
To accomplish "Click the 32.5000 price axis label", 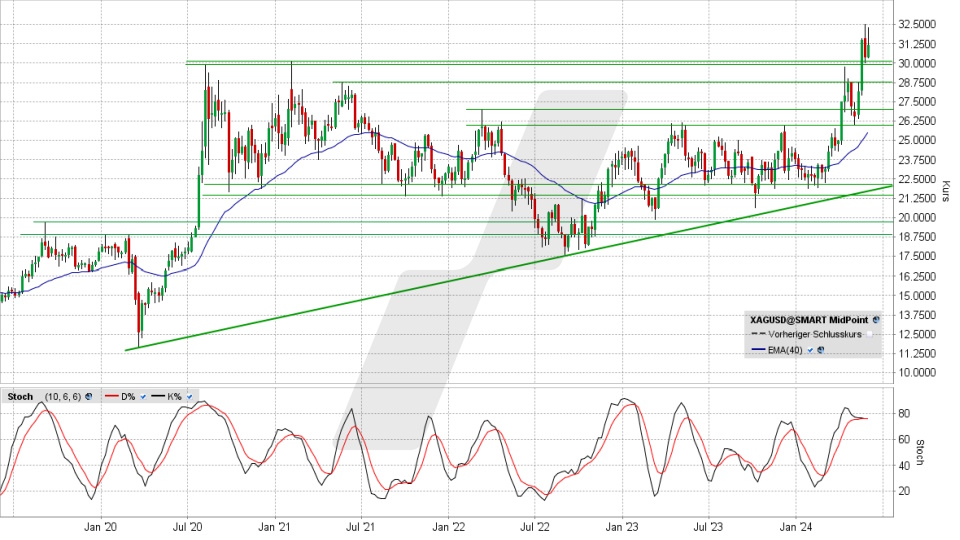I will point(917,24).
